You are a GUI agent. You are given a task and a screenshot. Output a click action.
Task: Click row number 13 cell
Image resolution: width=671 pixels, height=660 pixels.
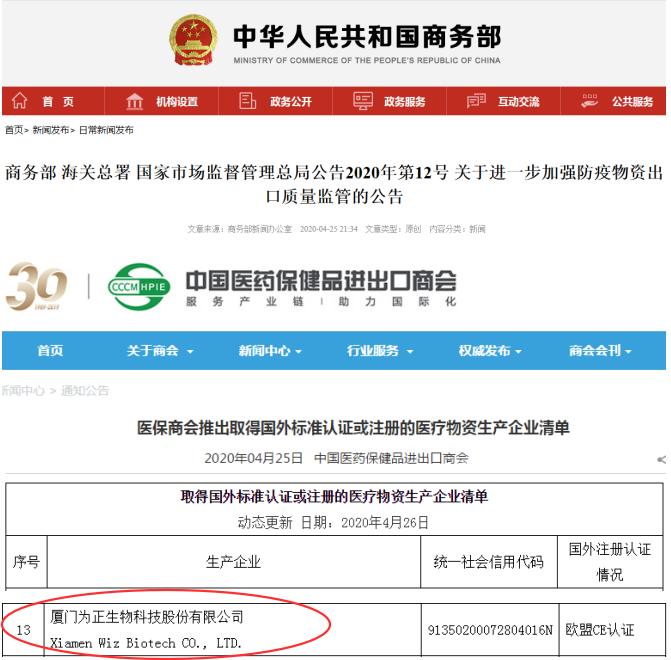coord(23,630)
